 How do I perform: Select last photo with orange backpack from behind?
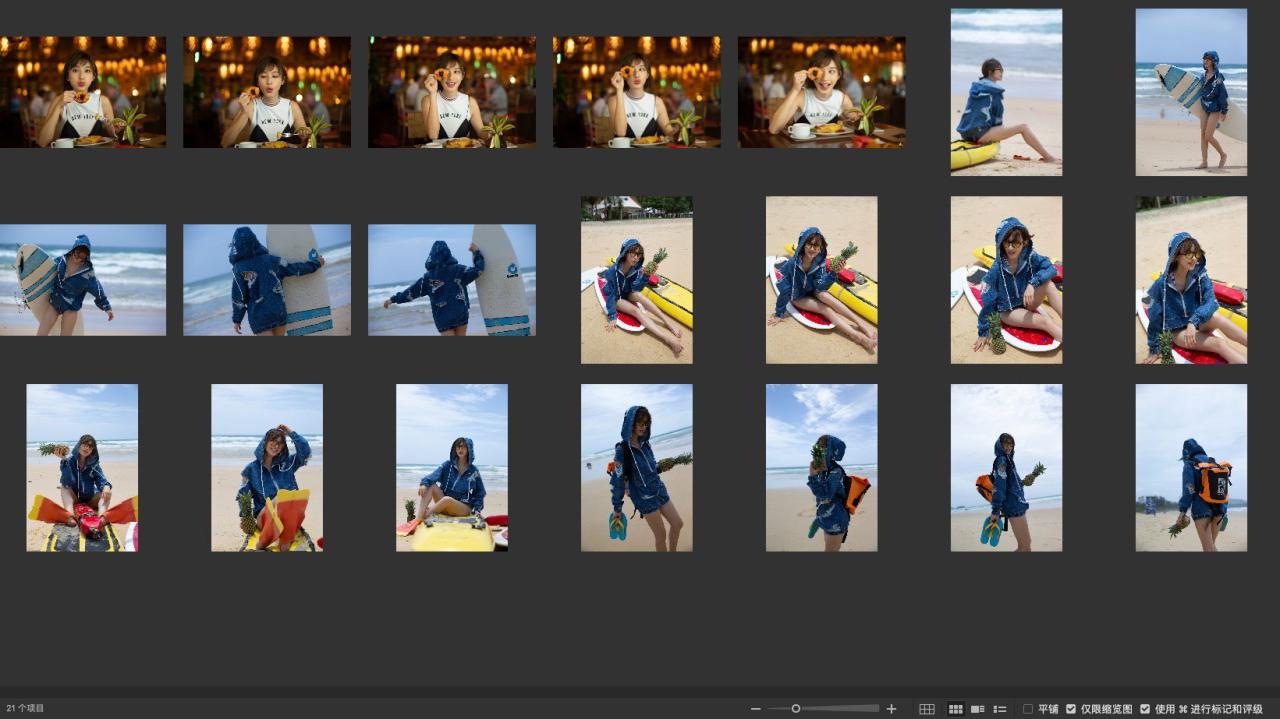click(1191, 468)
